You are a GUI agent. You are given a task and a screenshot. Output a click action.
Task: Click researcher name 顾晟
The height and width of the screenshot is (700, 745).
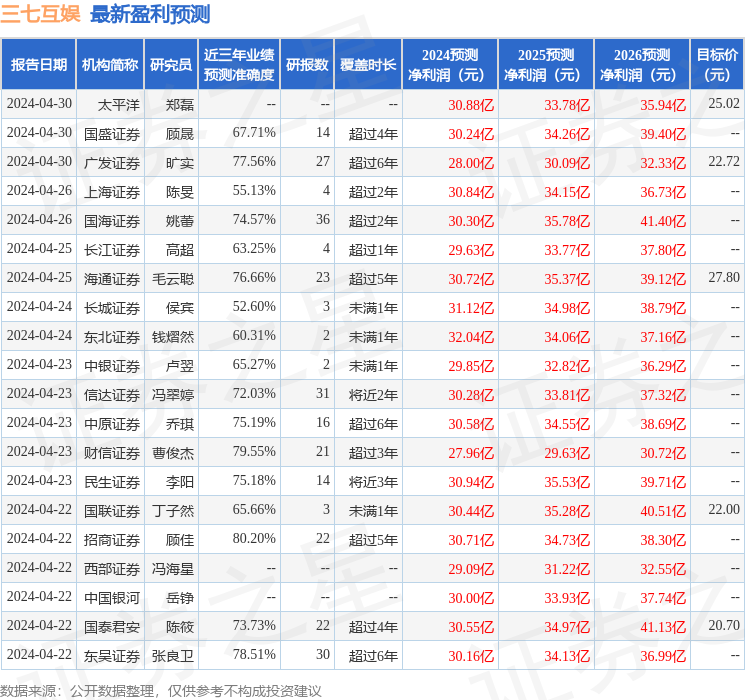(180, 134)
